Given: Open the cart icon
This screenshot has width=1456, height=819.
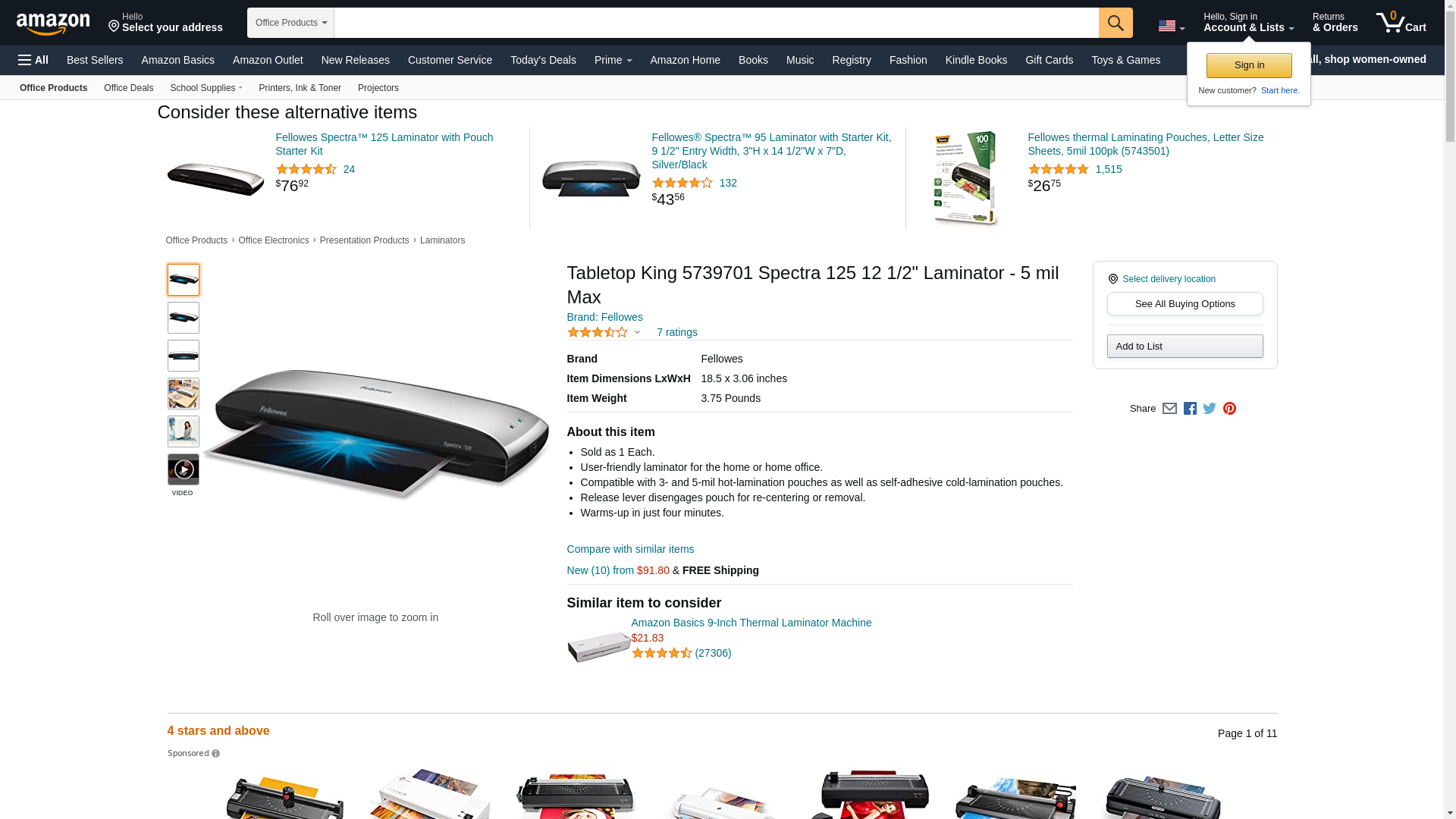Looking at the screenshot, I should pos(1401,23).
